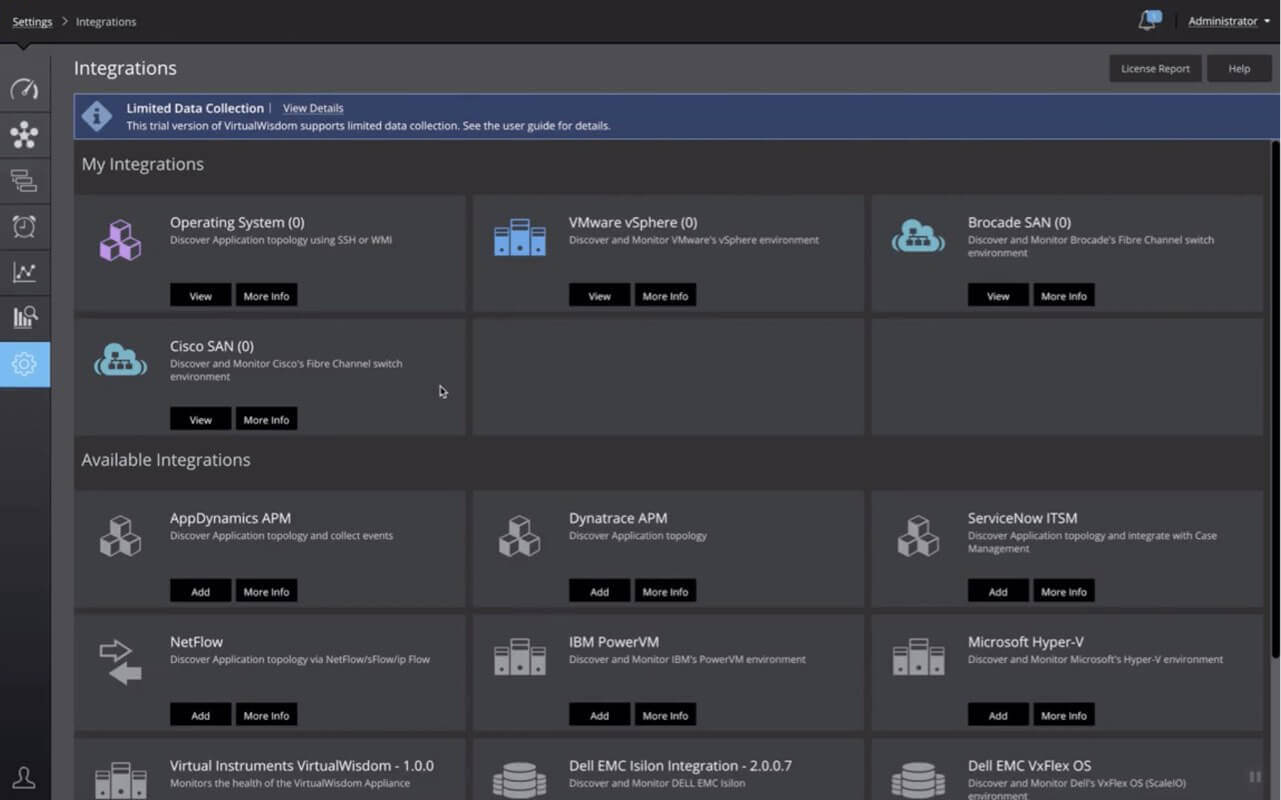The image size is (1281, 800).
Task: Add the IBM PowerVM integration
Action: [599, 716]
